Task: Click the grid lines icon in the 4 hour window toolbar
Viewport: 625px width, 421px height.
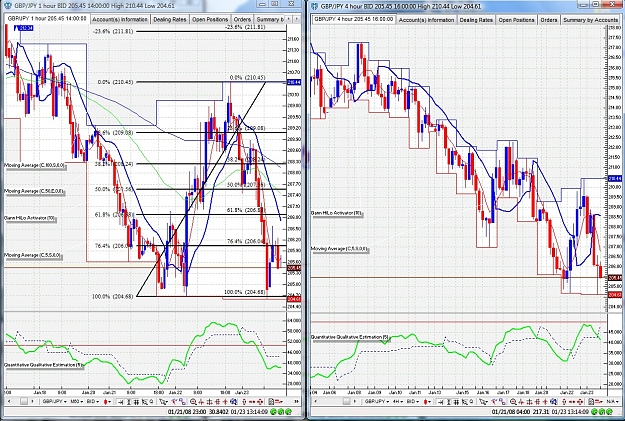Action: point(456,401)
